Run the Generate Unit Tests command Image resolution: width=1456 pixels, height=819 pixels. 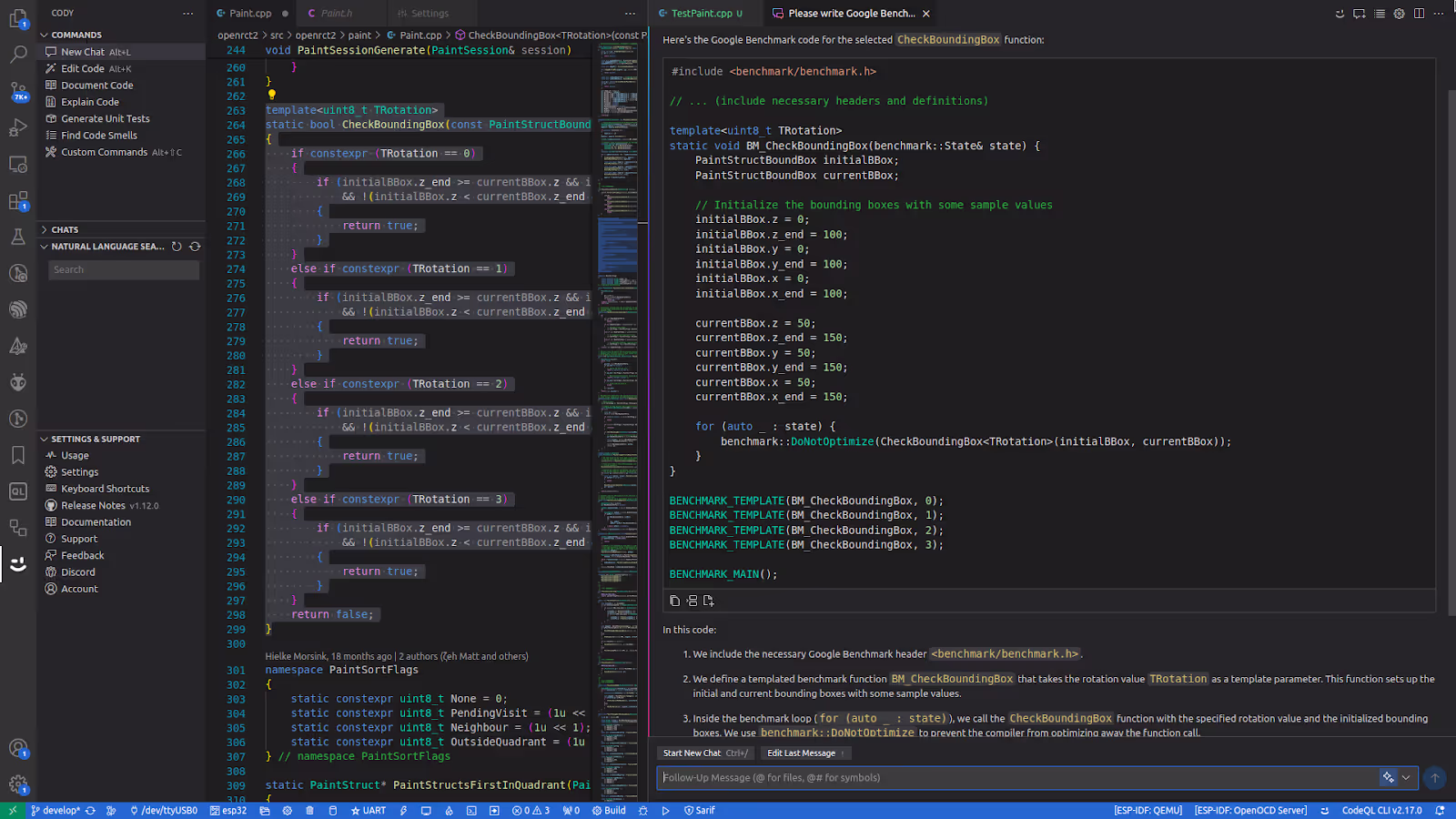[122, 118]
